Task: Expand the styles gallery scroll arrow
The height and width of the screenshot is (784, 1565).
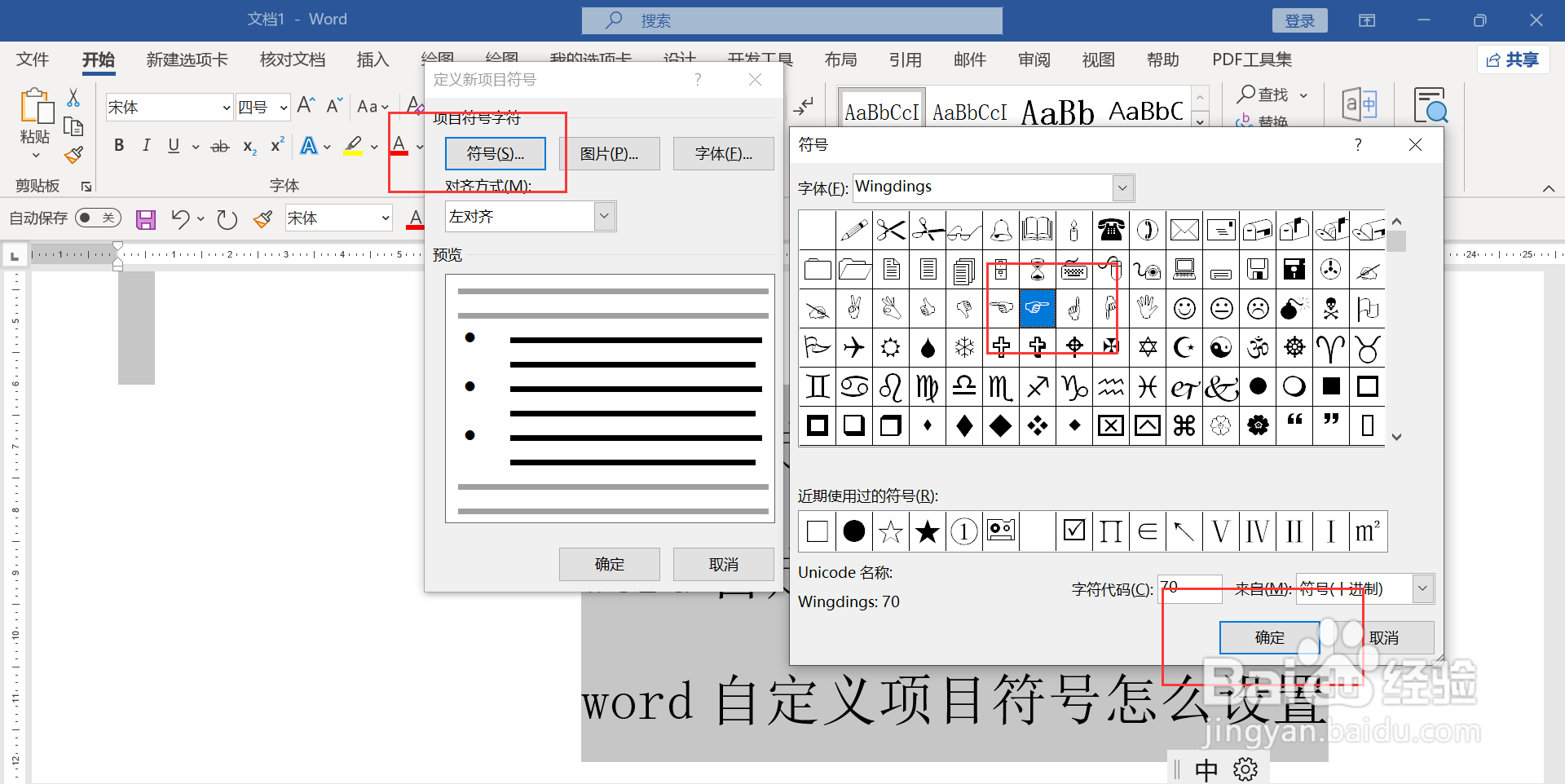Action: pyautogui.click(x=1200, y=121)
